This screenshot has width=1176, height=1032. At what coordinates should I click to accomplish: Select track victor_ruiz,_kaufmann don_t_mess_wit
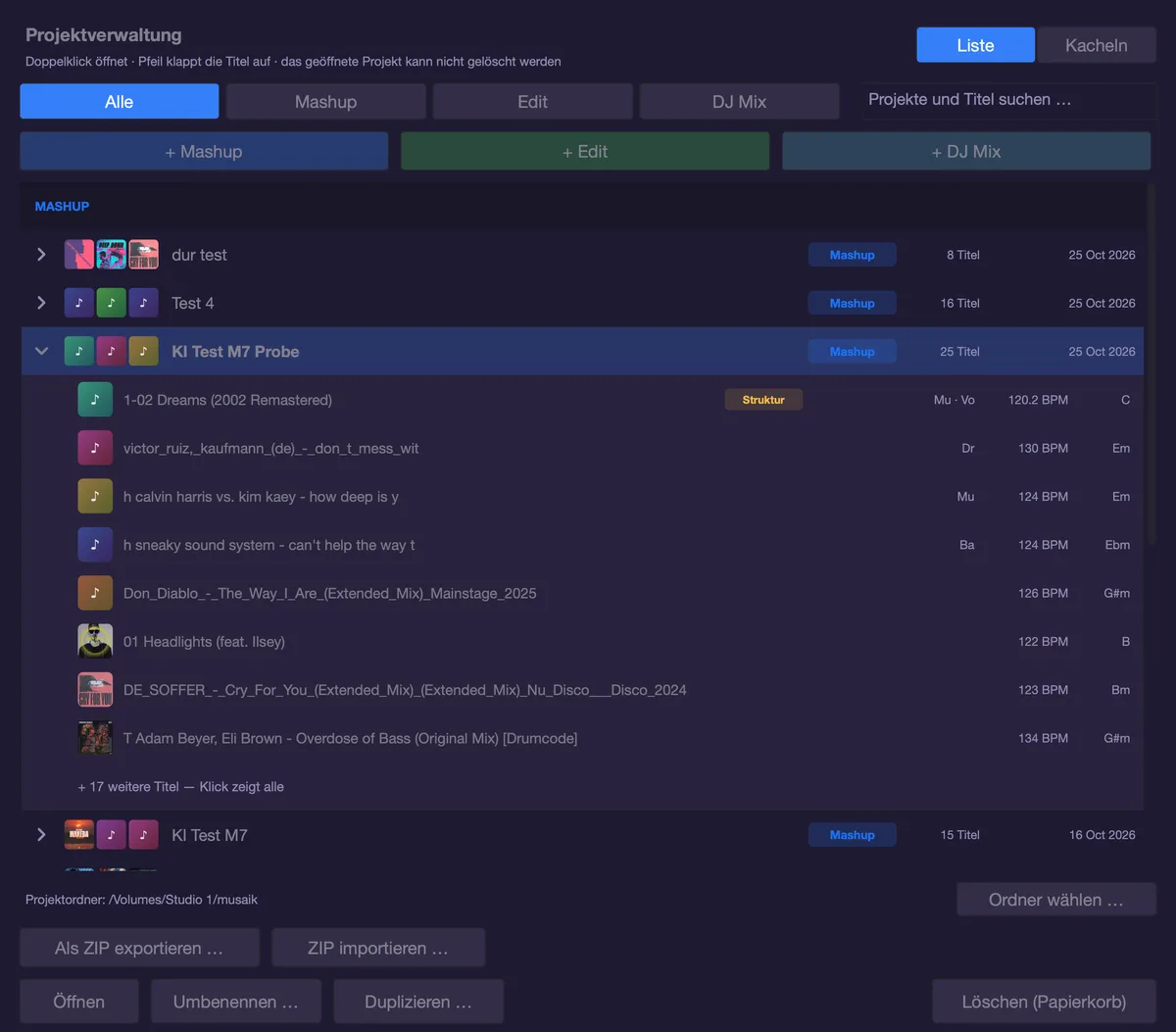point(582,448)
